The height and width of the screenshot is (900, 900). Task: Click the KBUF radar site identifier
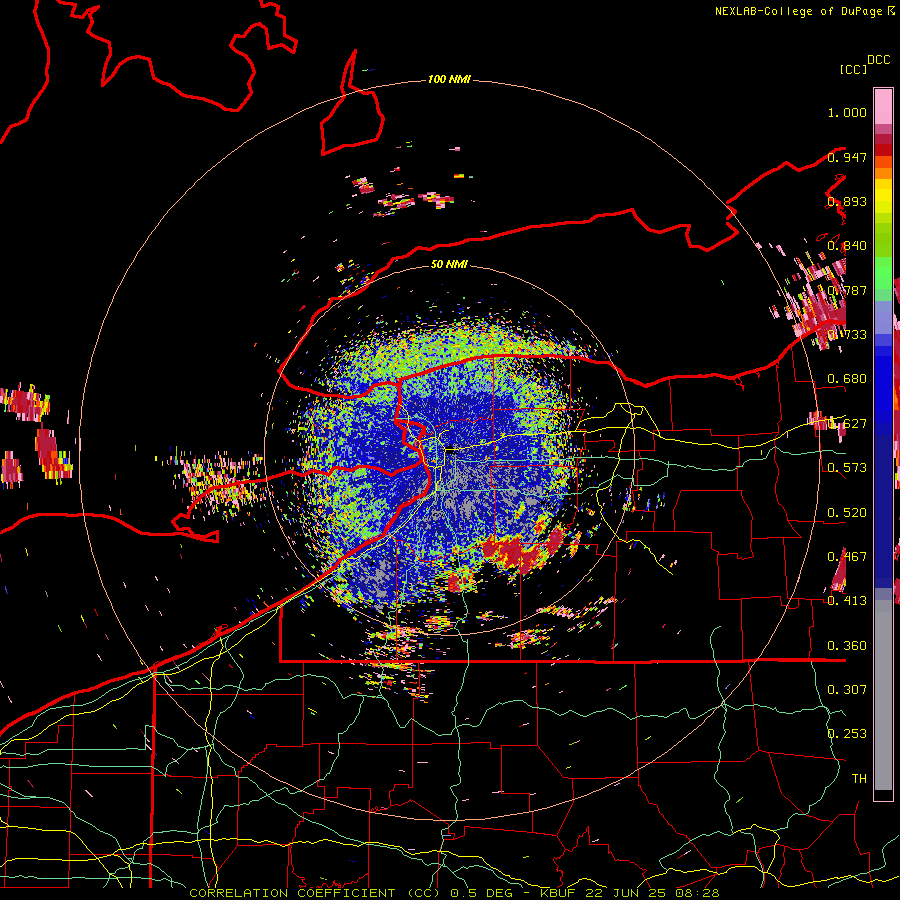tap(557, 893)
